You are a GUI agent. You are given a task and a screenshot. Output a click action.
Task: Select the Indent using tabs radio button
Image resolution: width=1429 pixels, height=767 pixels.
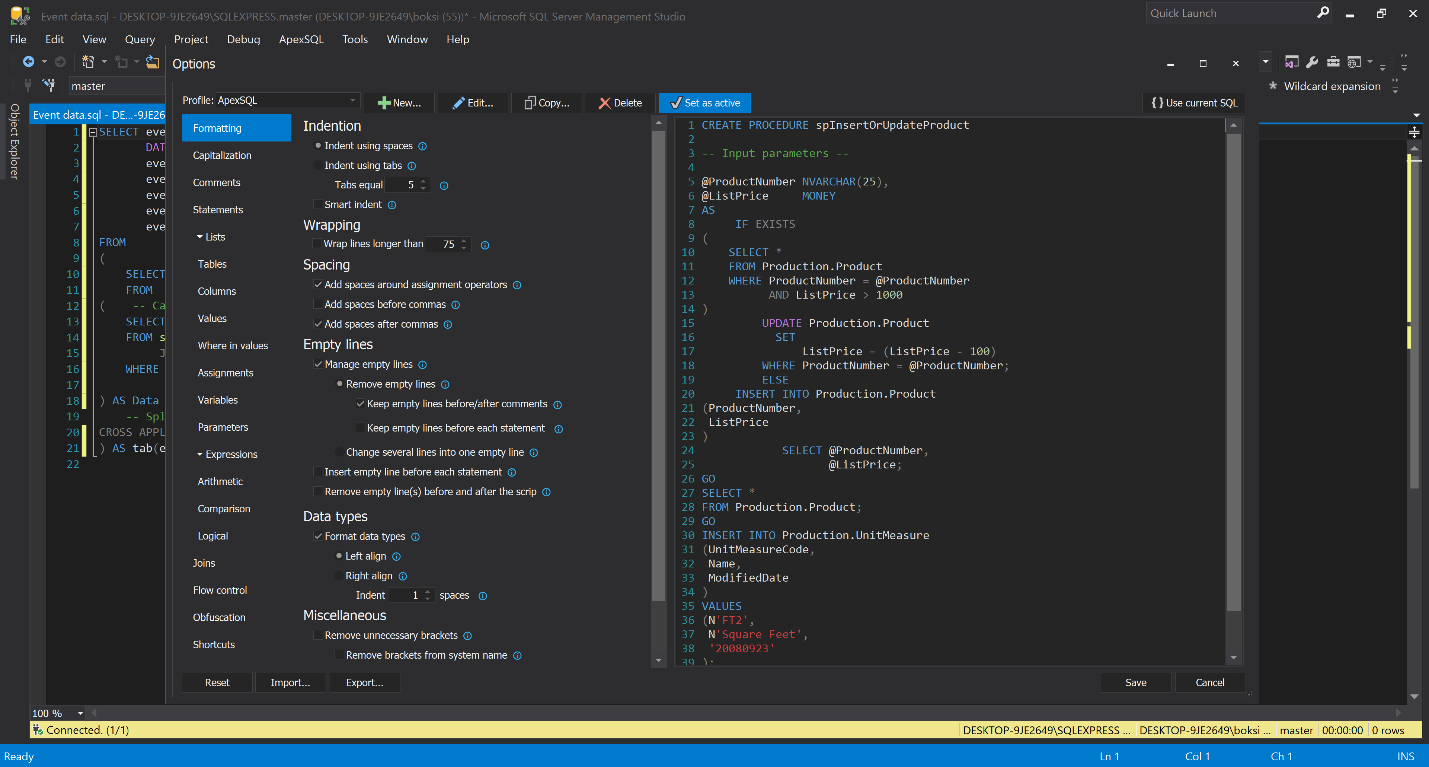tap(318, 166)
